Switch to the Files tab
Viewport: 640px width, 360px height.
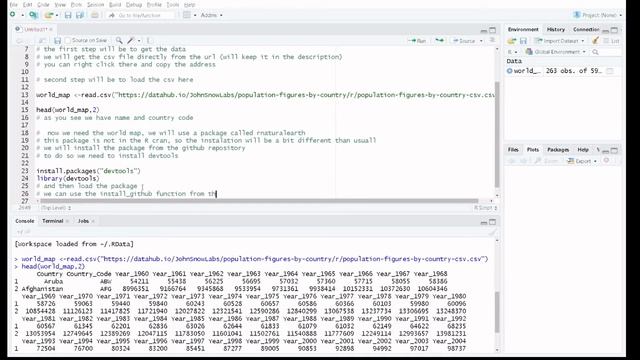[x=513, y=150]
